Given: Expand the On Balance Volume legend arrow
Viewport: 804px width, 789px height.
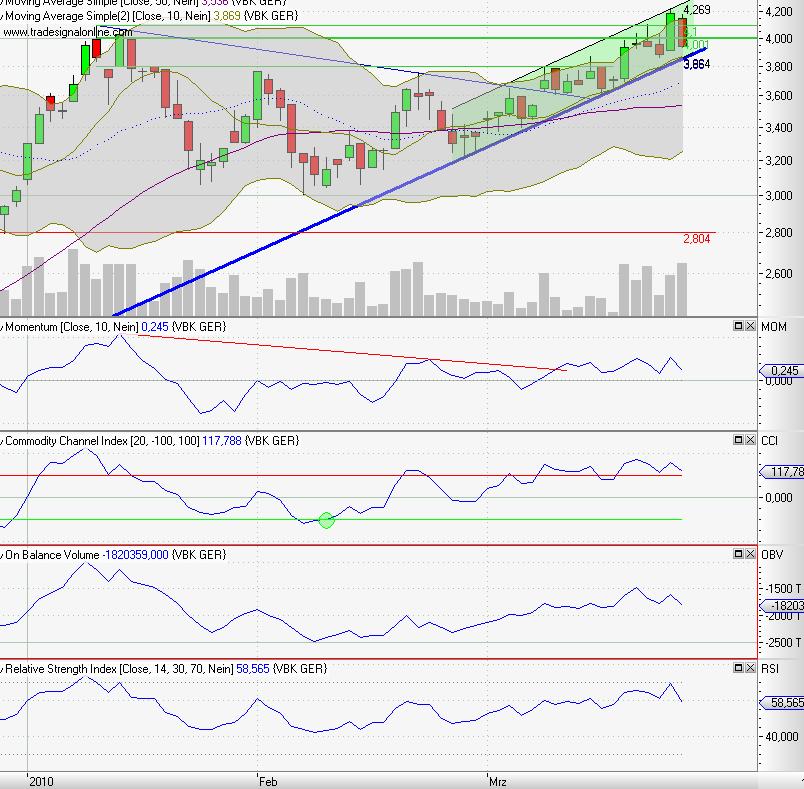Looking at the screenshot, I should coord(3,555).
